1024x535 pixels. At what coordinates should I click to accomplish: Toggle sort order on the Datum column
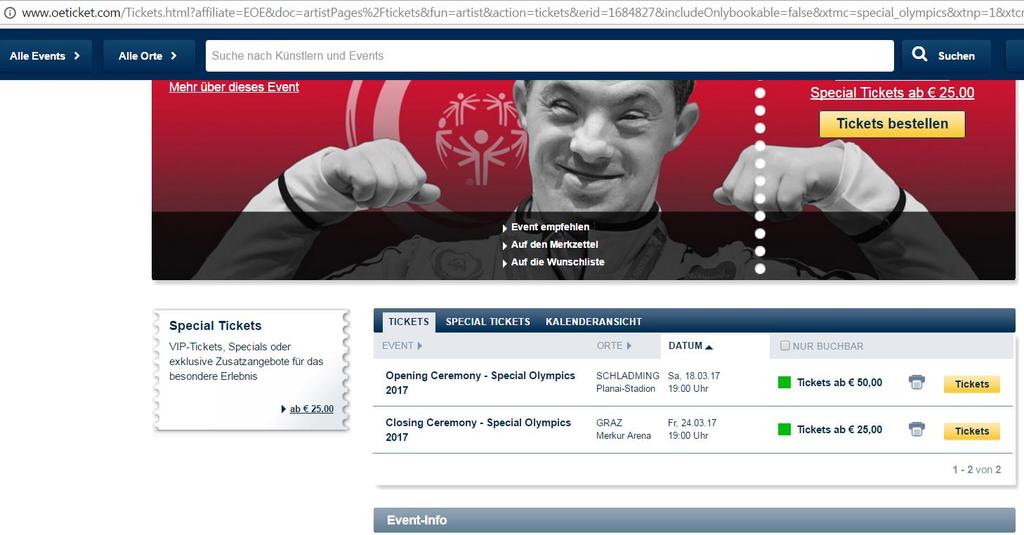690,346
